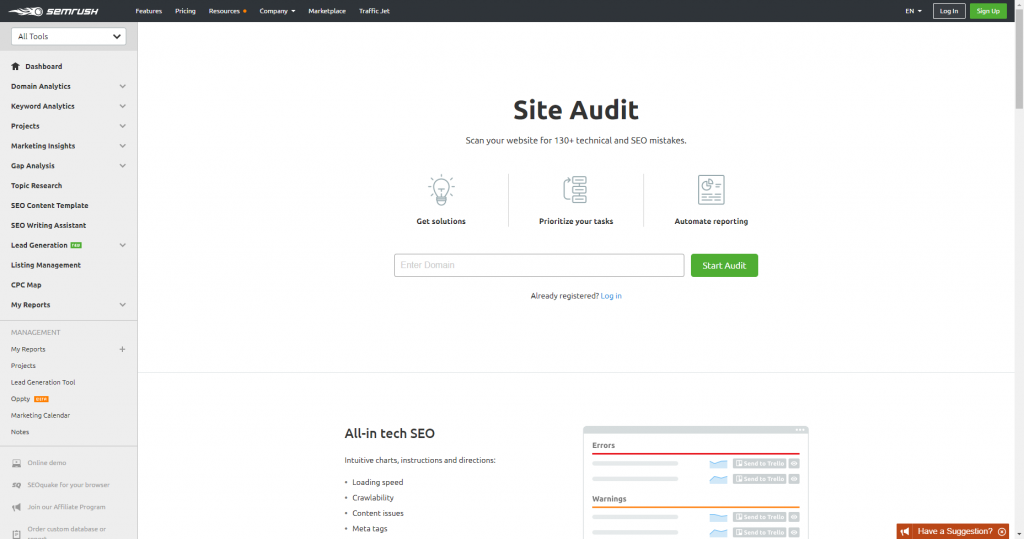Viewport: 1024px width, 539px height.
Task: Click the Get solutions lightbulb icon
Action: [x=441, y=189]
